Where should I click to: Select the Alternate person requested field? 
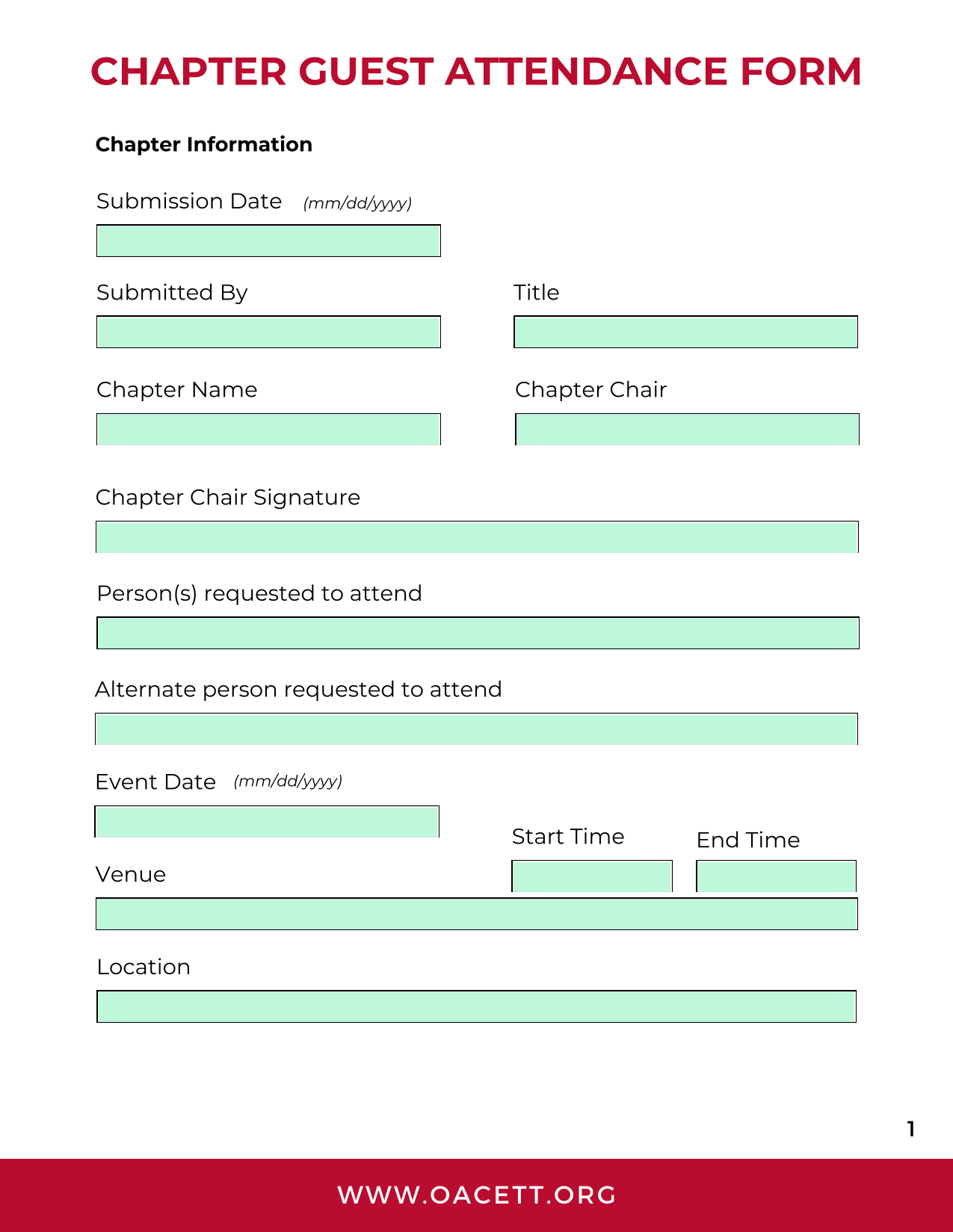pyautogui.click(x=476, y=729)
